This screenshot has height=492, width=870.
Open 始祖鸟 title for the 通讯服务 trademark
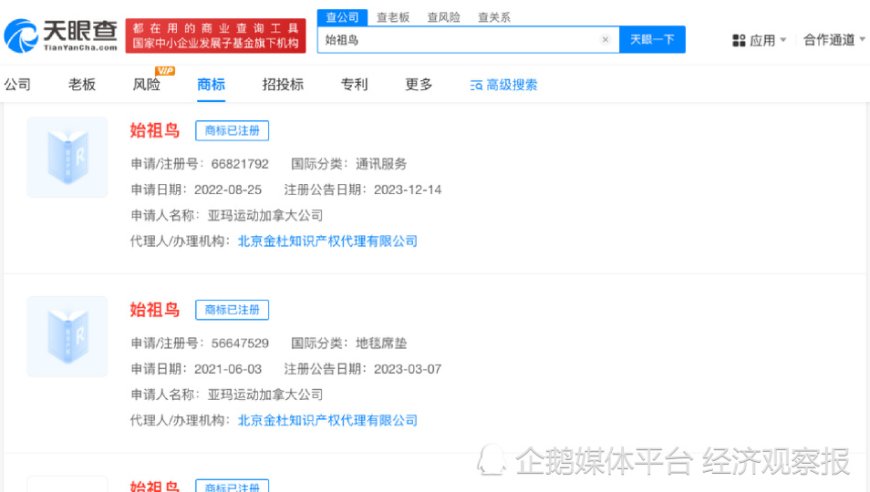pyautogui.click(x=155, y=130)
